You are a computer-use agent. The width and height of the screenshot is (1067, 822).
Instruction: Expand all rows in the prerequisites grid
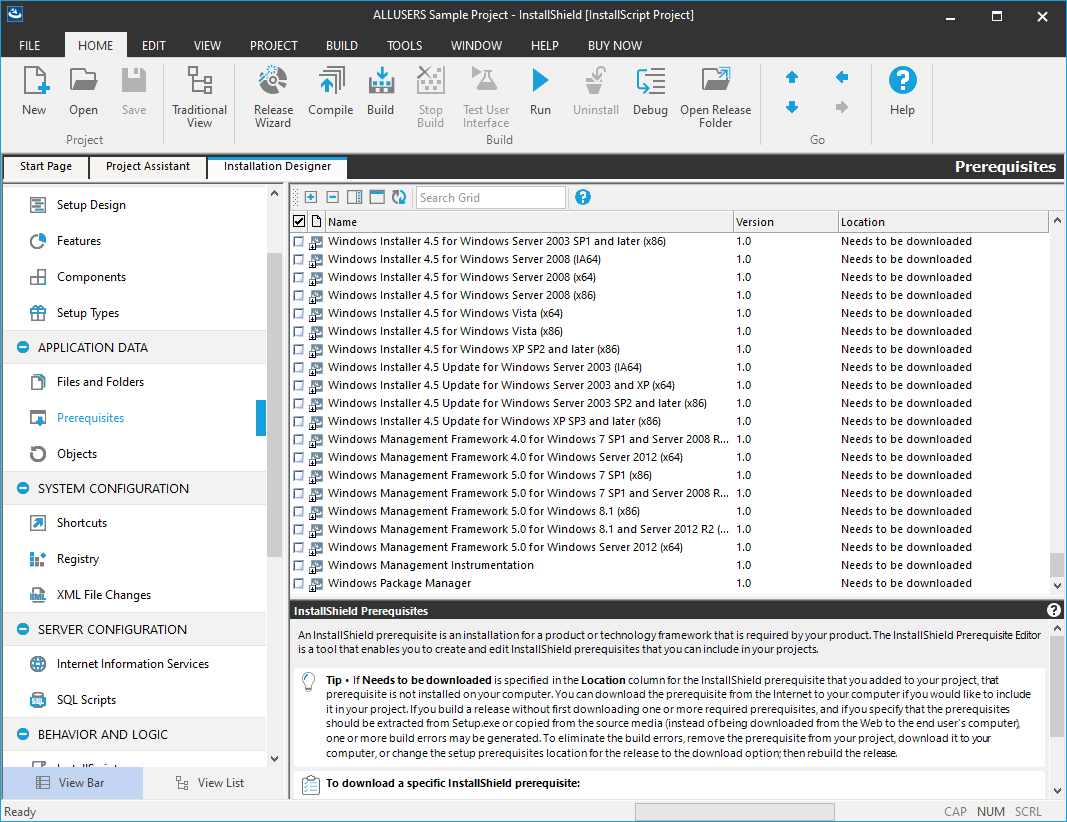(x=310, y=197)
